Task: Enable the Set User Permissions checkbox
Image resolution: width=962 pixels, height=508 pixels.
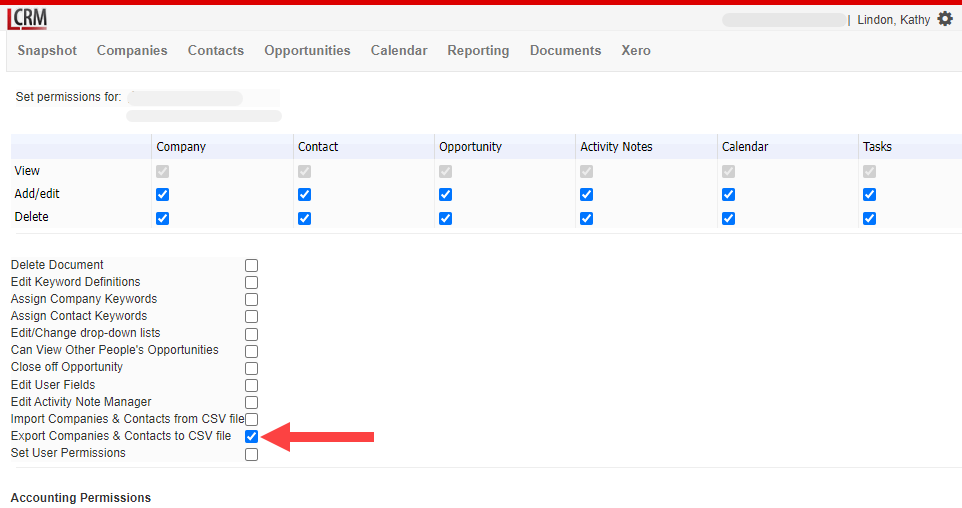Action: [252, 454]
